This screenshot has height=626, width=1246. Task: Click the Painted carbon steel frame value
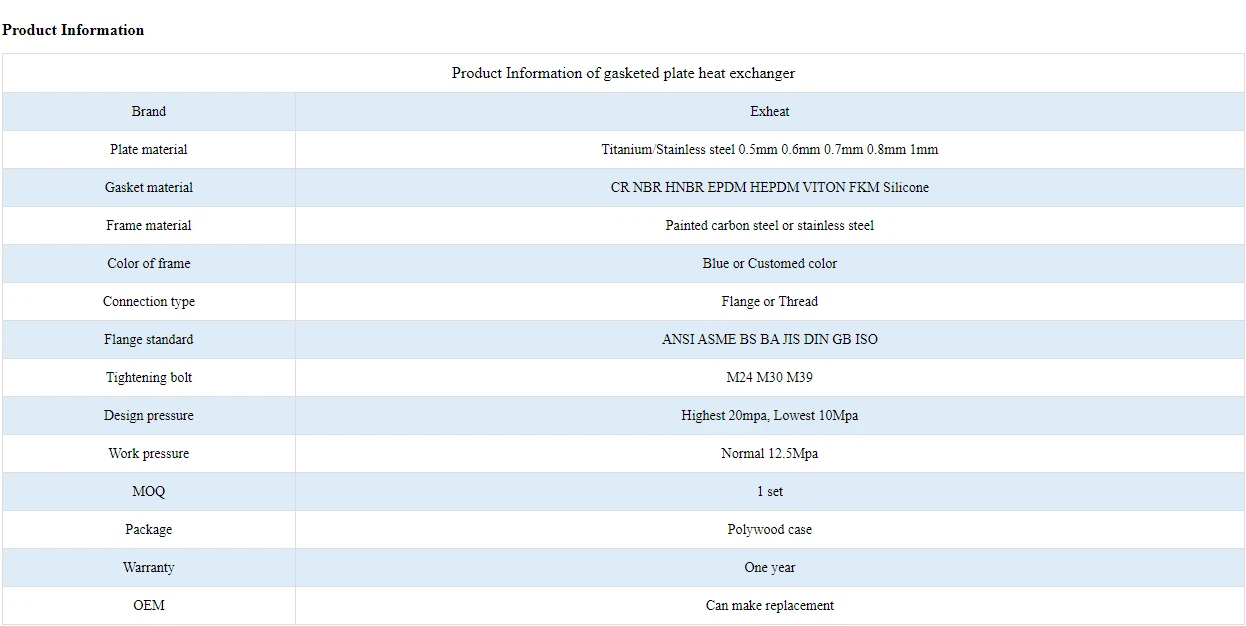pyautogui.click(x=769, y=225)
